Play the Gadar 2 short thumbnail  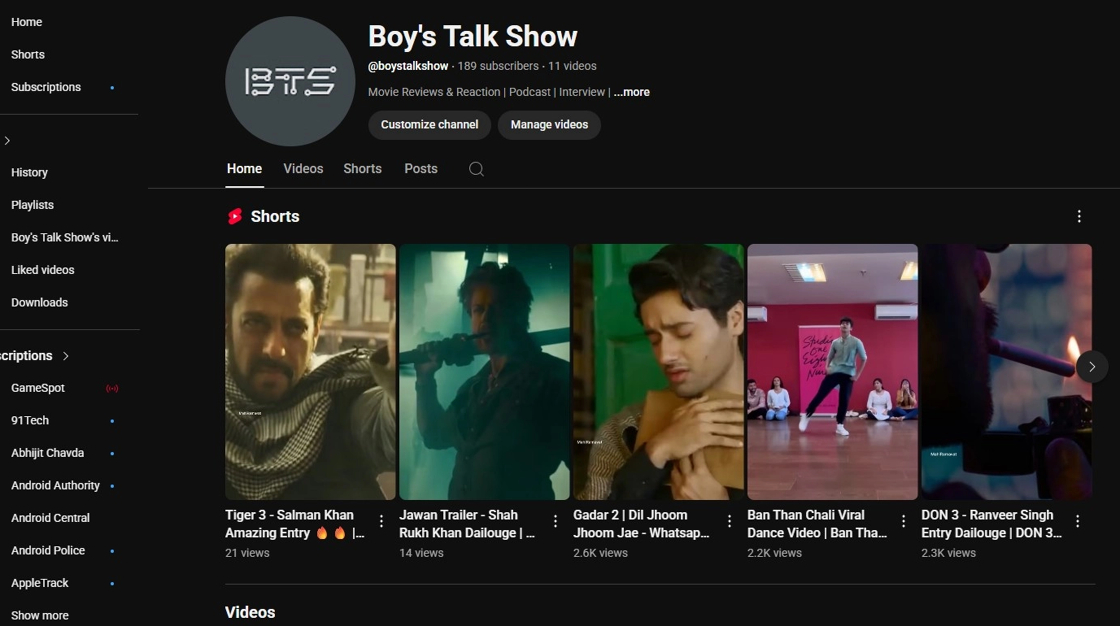coord(658,372)
